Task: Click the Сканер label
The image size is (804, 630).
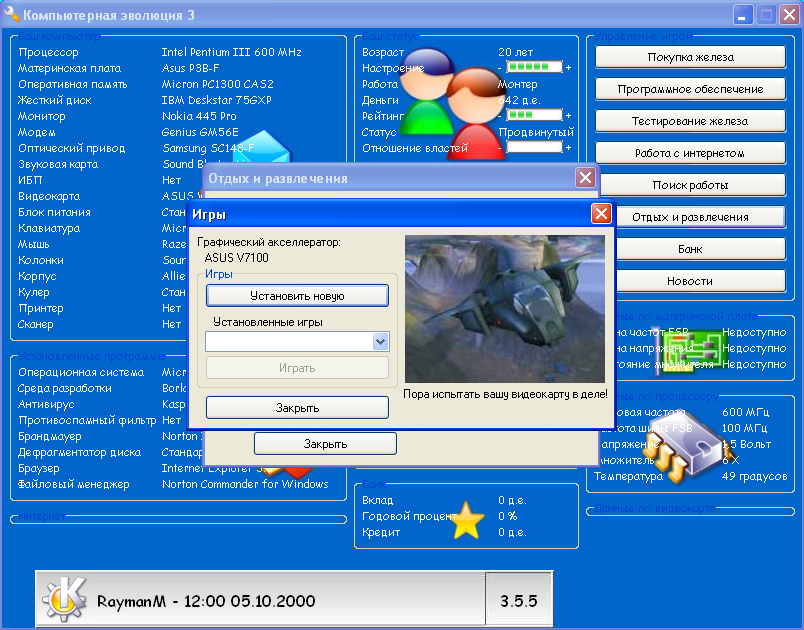Action: pos(35,324)
